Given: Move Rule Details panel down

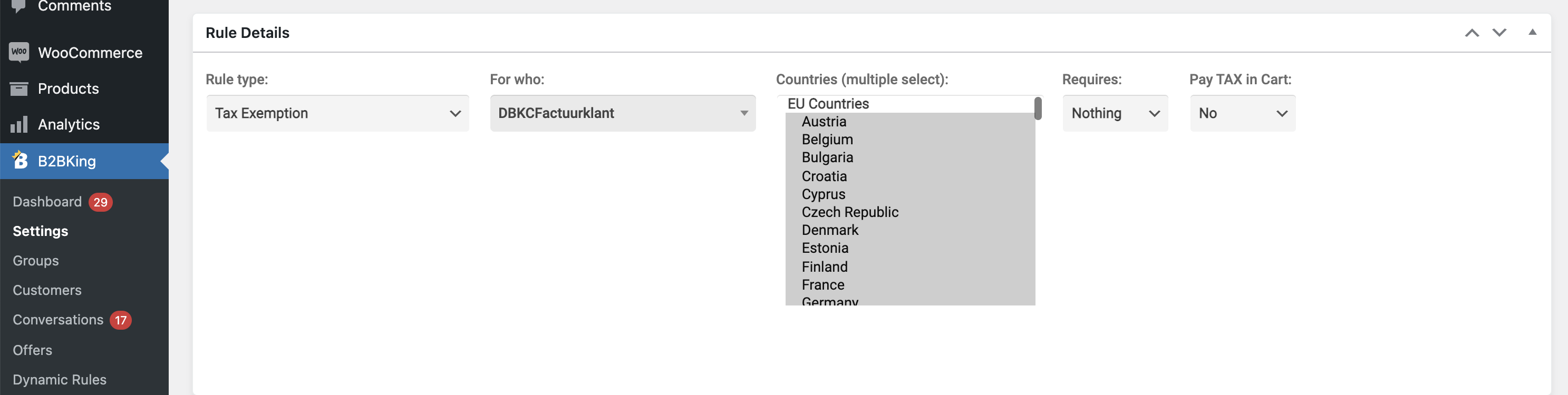Looking at the screenshot, I should 1498,33.
